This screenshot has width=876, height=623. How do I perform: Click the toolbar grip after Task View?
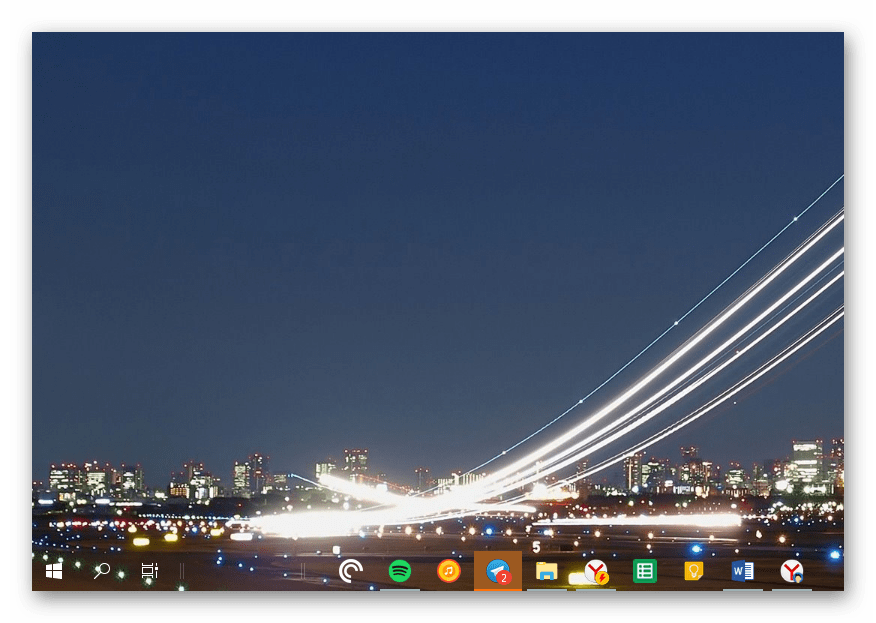[x=182, y=571]
